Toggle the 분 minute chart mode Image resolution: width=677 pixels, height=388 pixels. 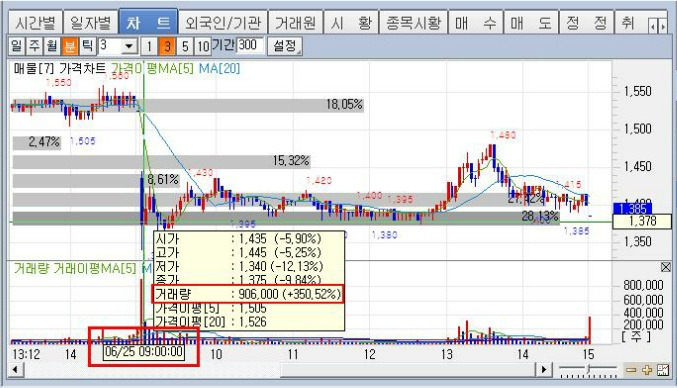pos(70,46)
